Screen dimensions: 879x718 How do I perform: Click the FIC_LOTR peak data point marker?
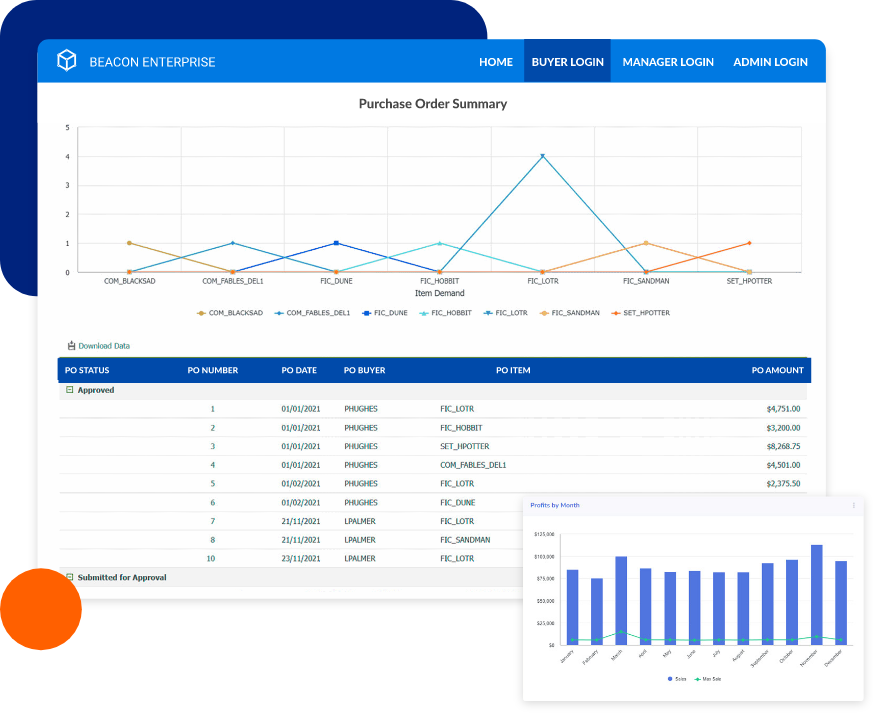(x=542, y=156)
